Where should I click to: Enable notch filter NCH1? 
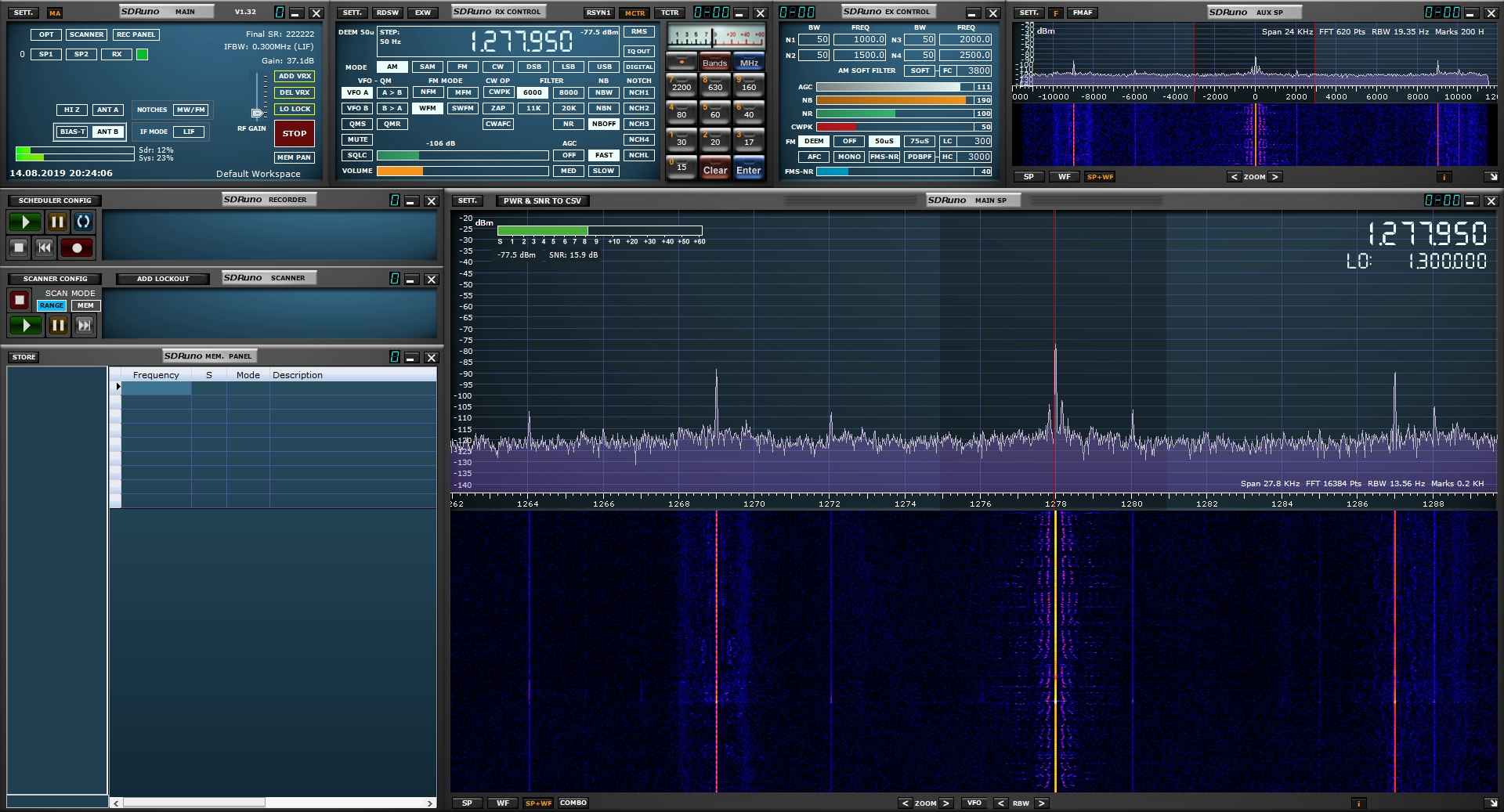pos(639,92)
